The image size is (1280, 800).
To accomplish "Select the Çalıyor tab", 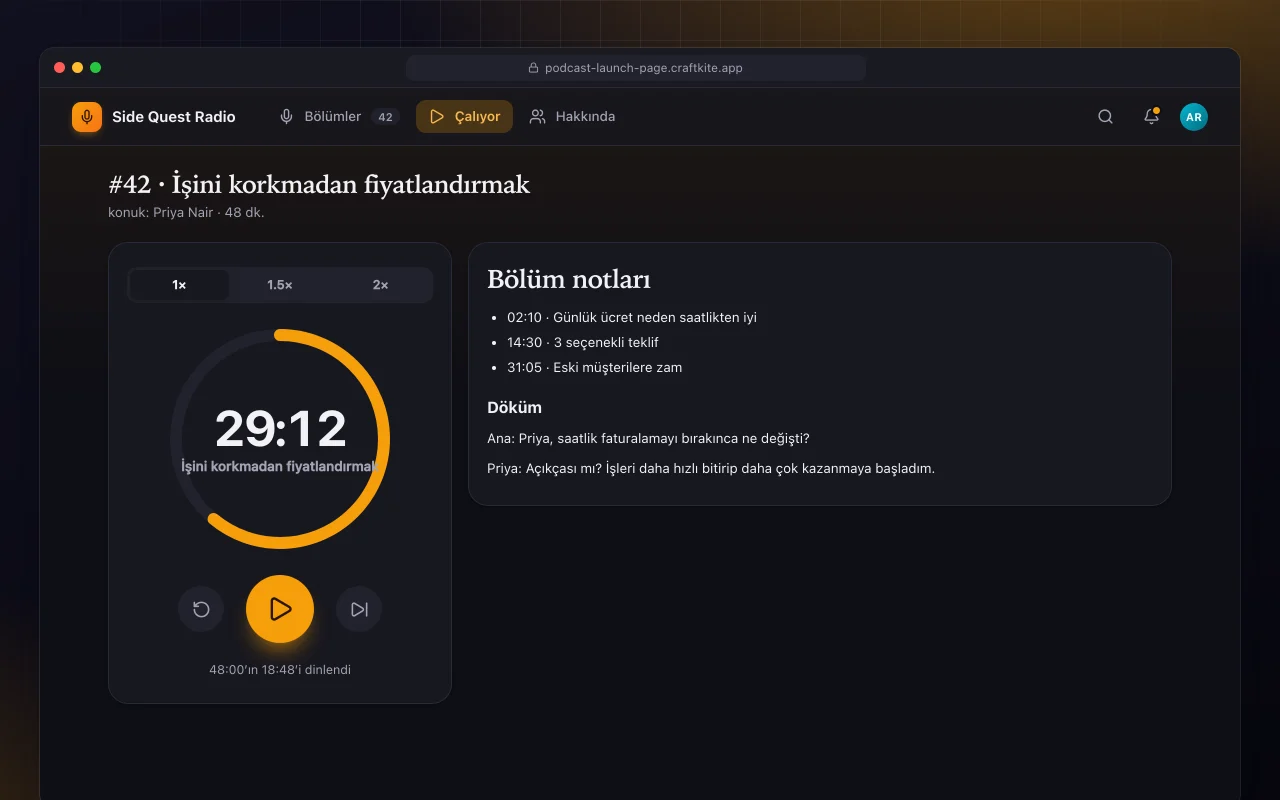I will point(464,117).
